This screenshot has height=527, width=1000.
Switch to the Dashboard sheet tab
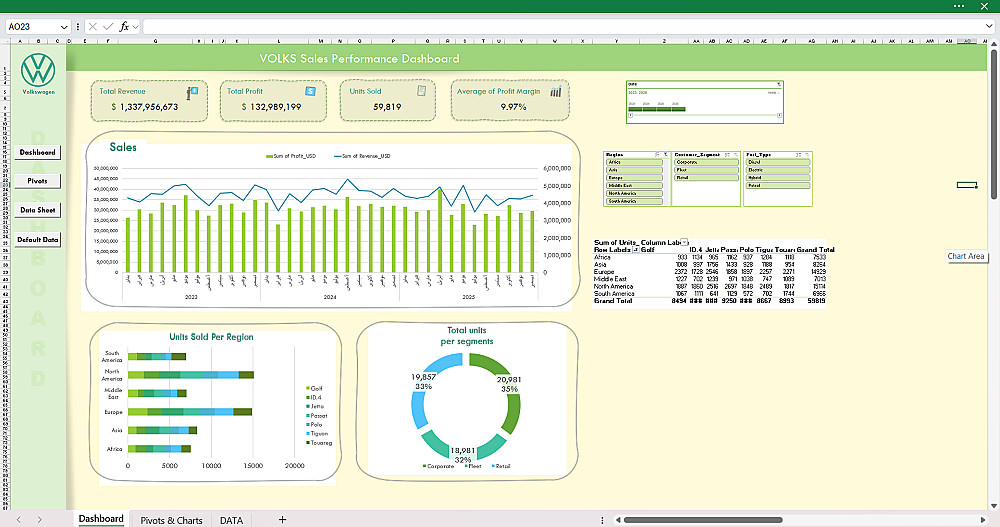point(101,519)
